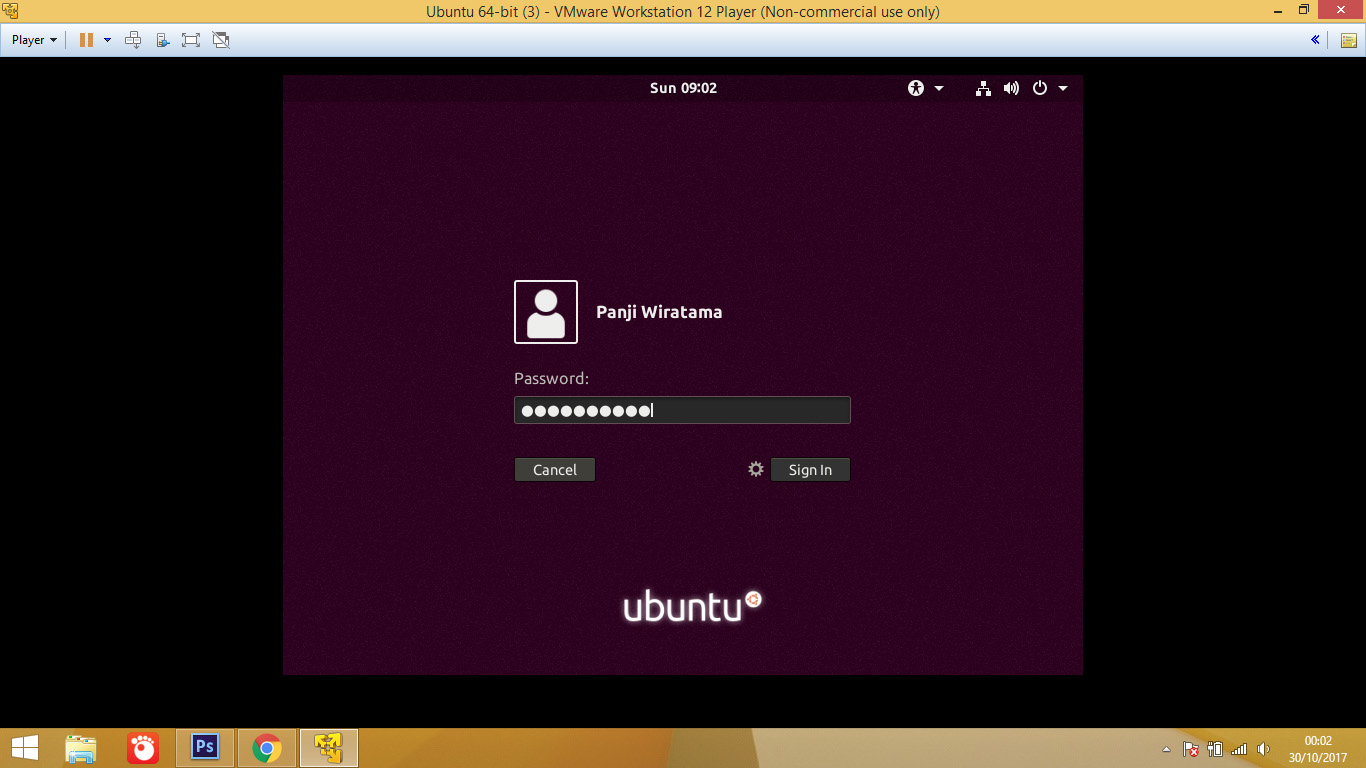Launch the red camera app on taskbar

coord(143,748)
